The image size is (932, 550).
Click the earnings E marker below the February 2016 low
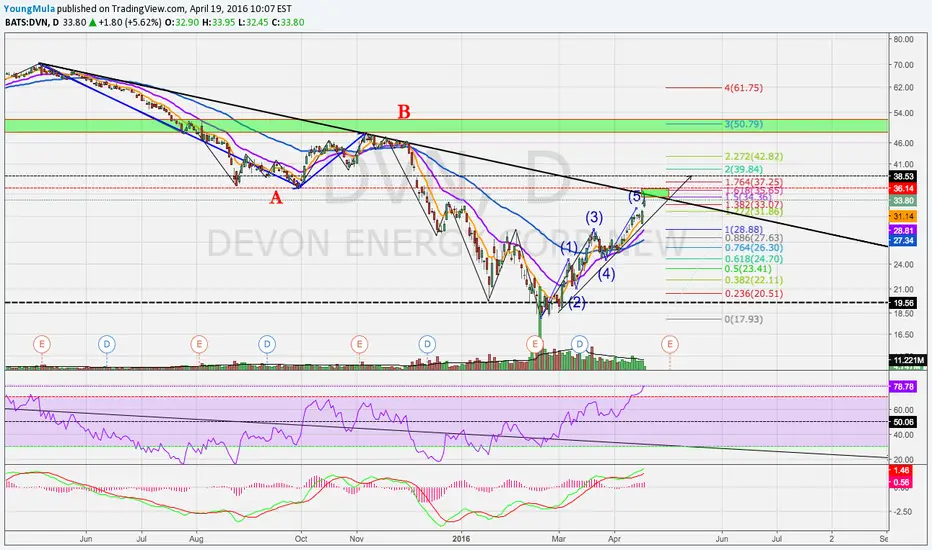click(534, 344)
